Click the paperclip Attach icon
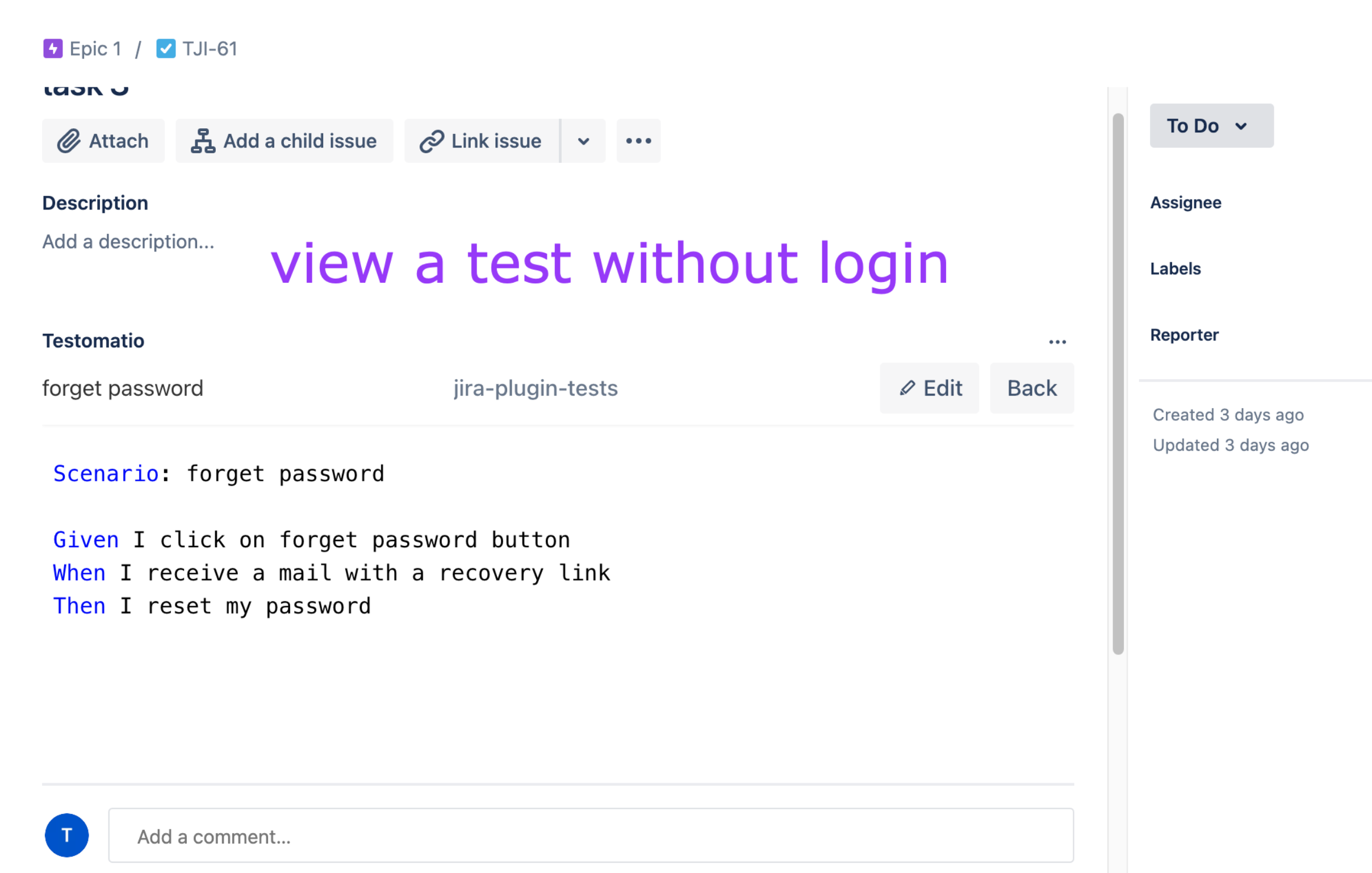The image size is (1372, 873). point(69,141)
